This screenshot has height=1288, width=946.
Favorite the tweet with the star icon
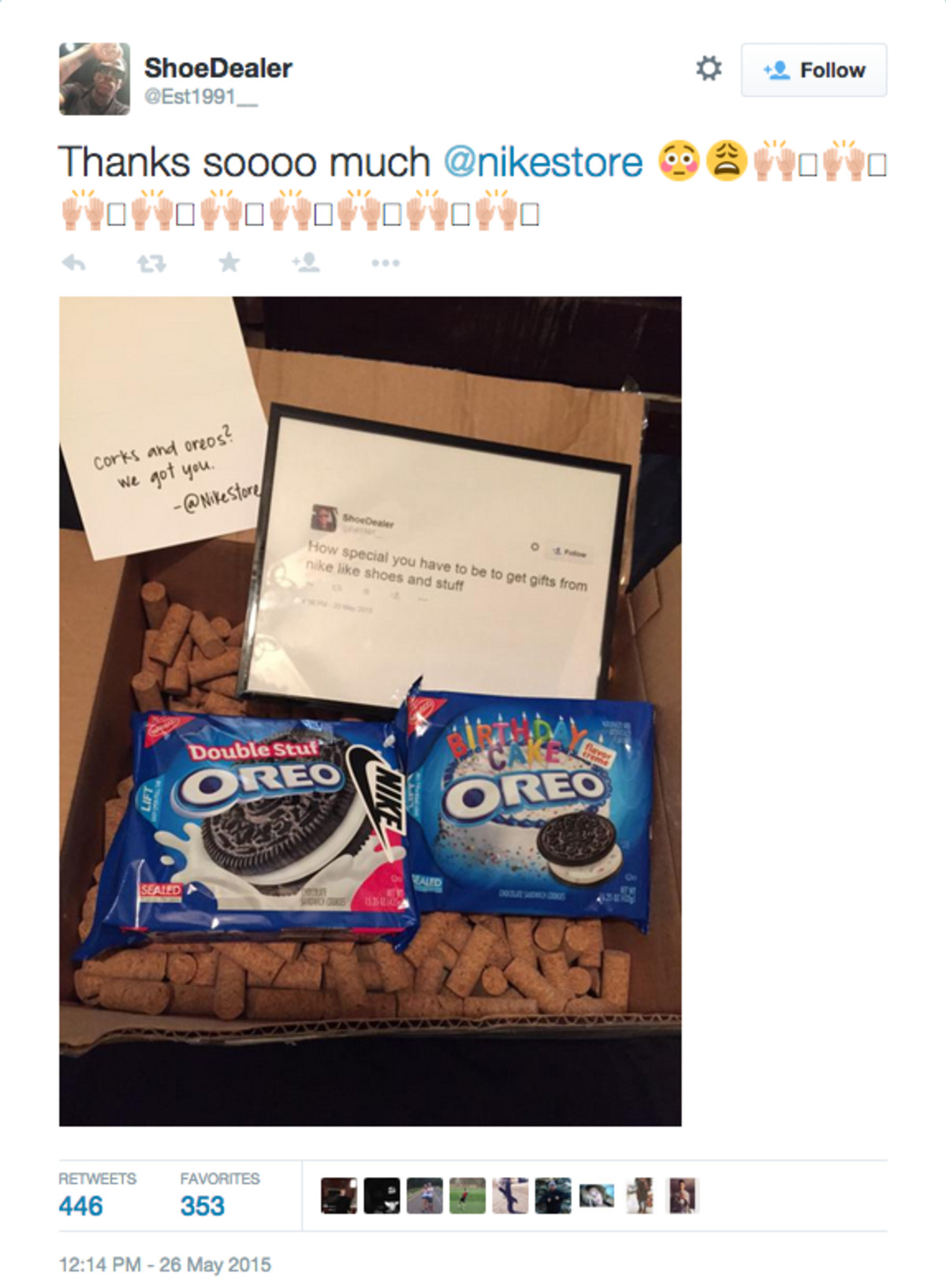229,262
